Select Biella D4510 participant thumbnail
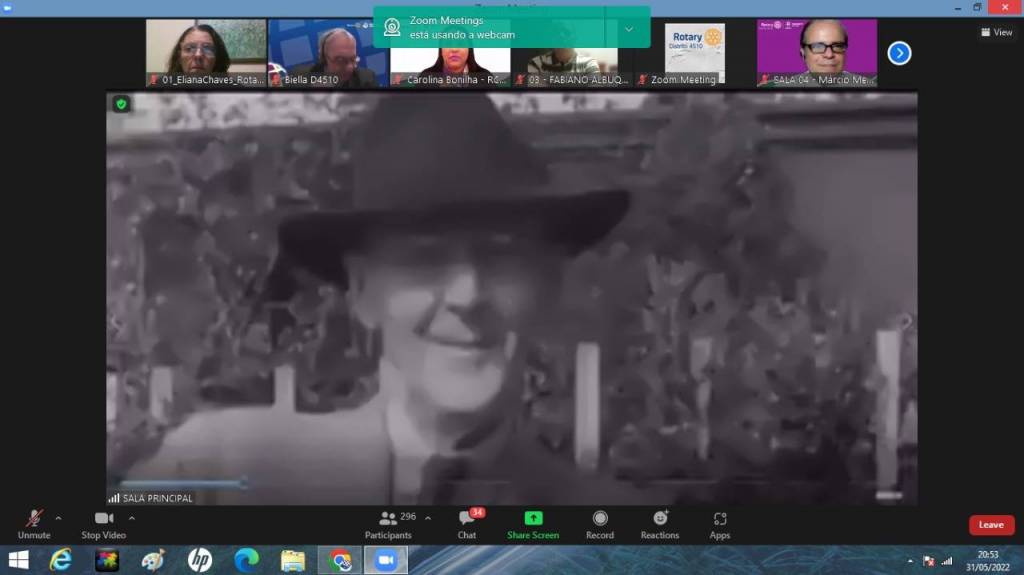 click(x=328, y=52)
